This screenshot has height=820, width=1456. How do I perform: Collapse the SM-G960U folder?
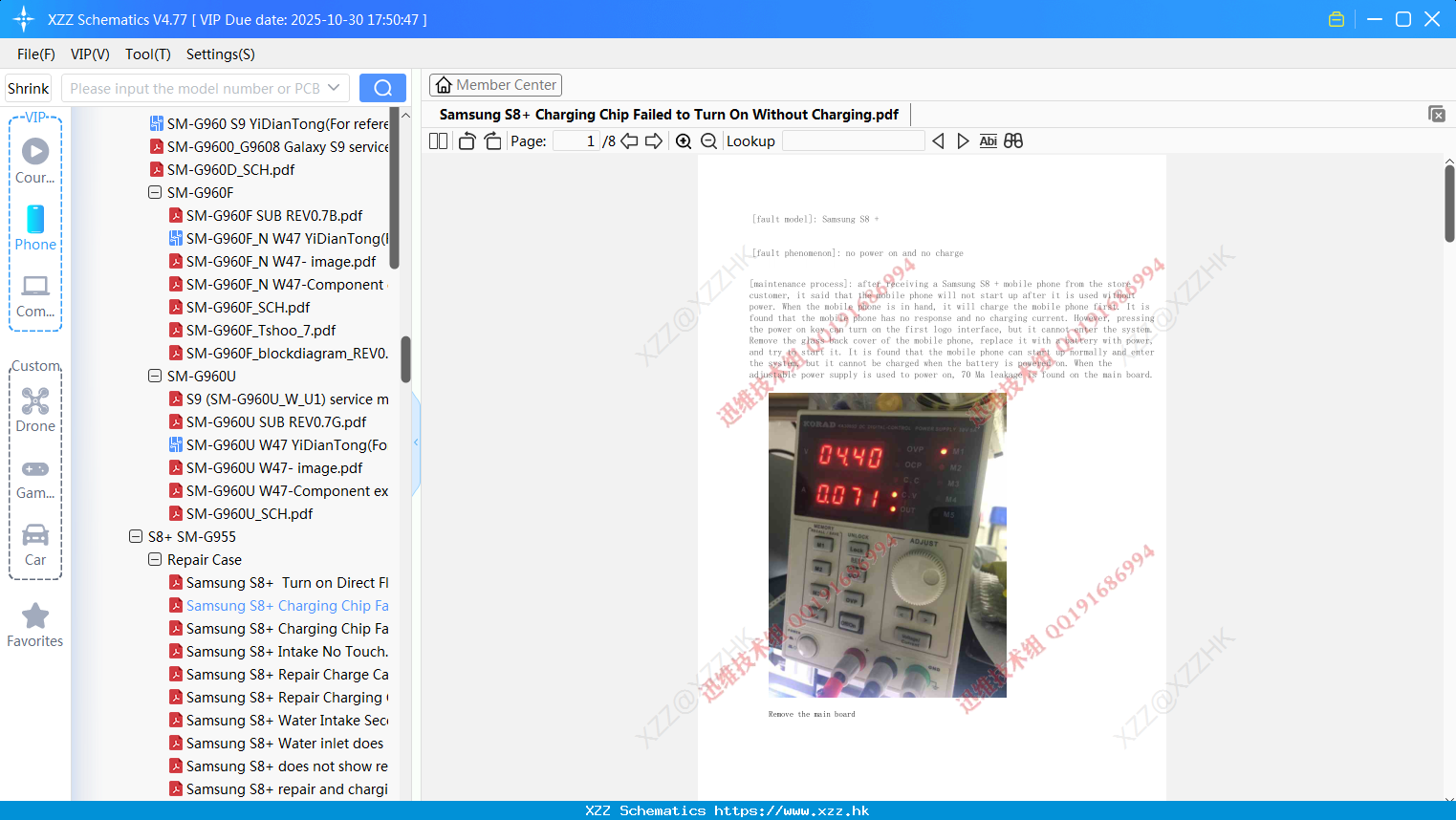coord(155,376)
